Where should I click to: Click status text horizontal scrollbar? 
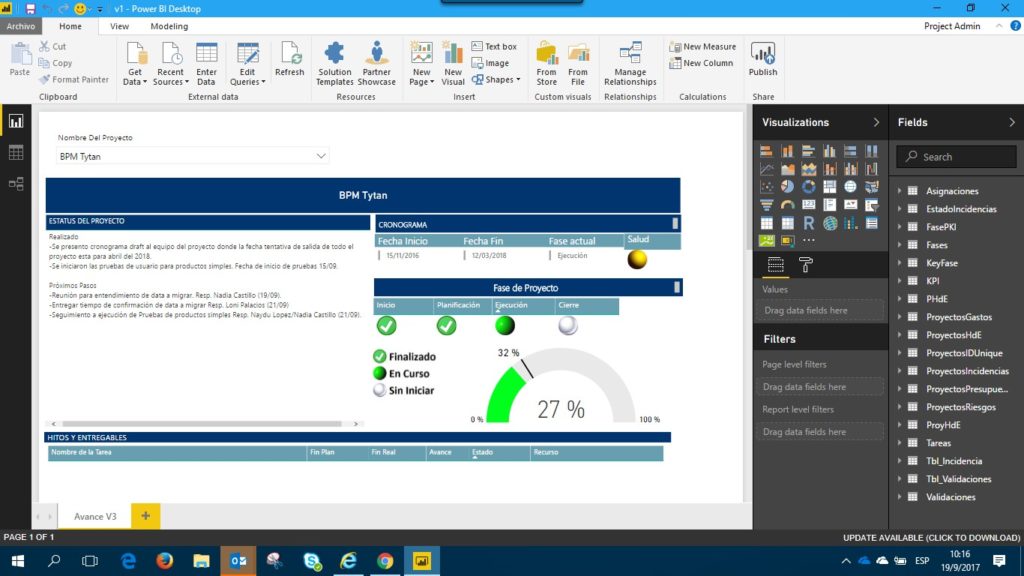204,424
